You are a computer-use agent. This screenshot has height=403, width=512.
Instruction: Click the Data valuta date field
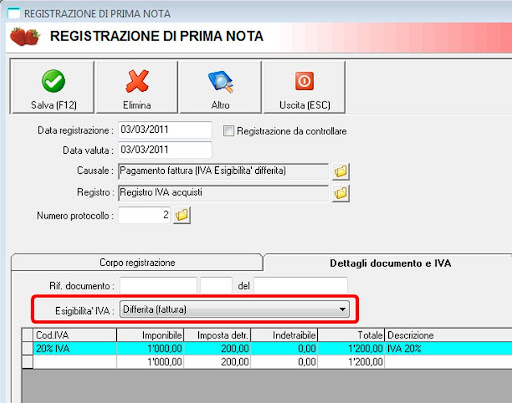(165, 150)
